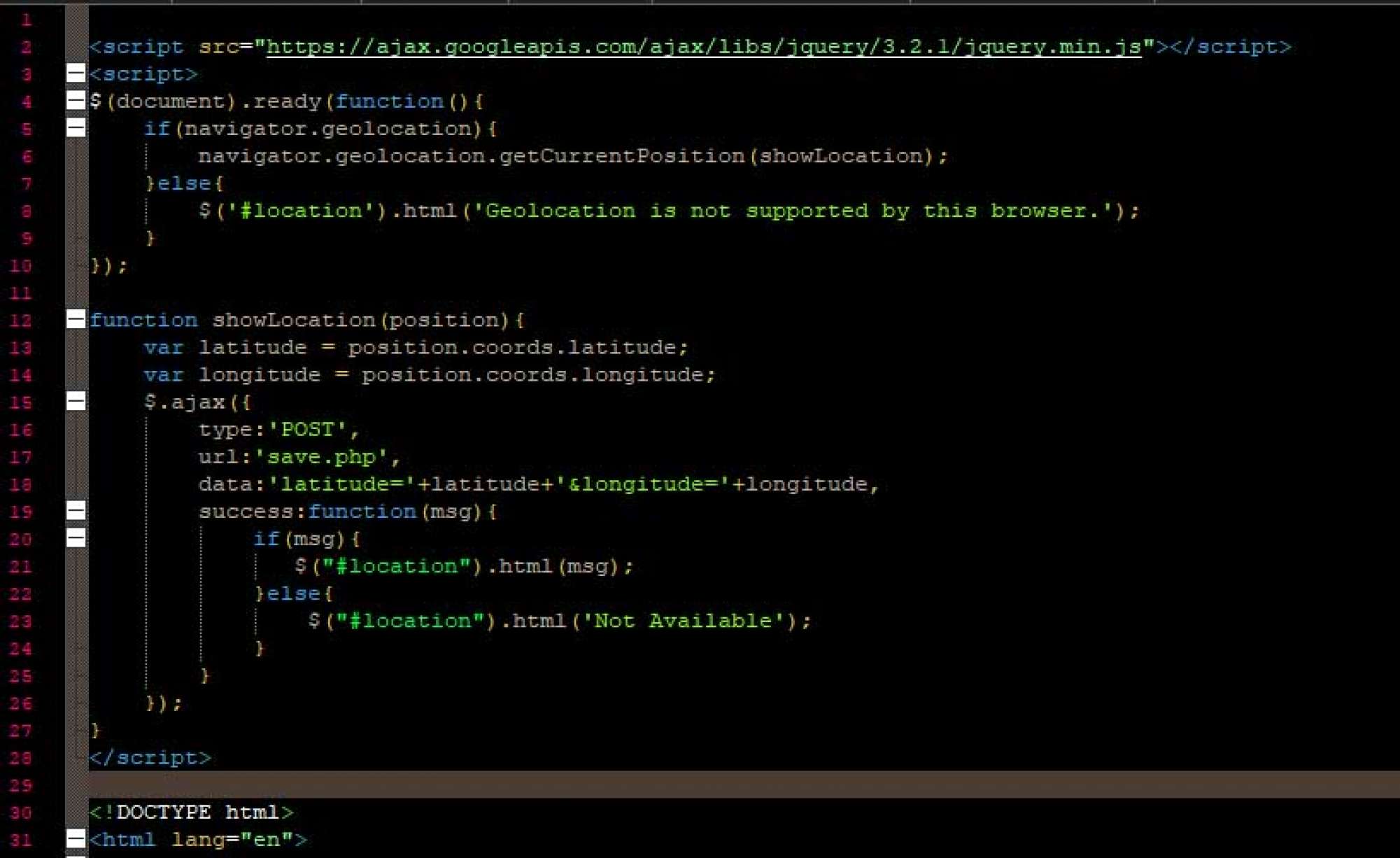This screenshot has height=858, width=1400.
Task: Click line number 1 in the margin
Action: pyautogui.click(x=26, y=20)
